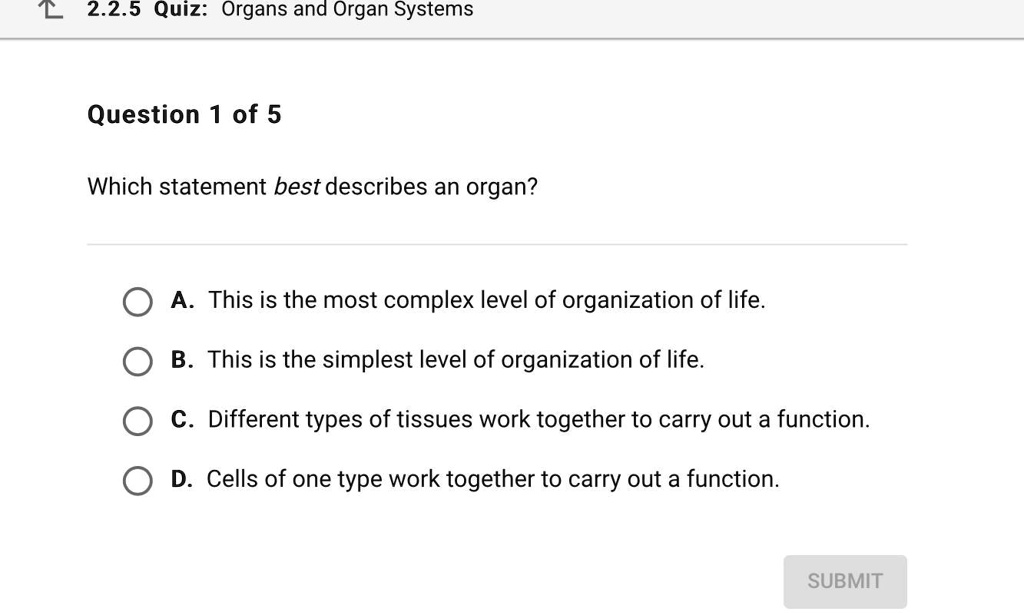Click the 'Organs and Organ Systems' quiz title

tap(347, 10)
